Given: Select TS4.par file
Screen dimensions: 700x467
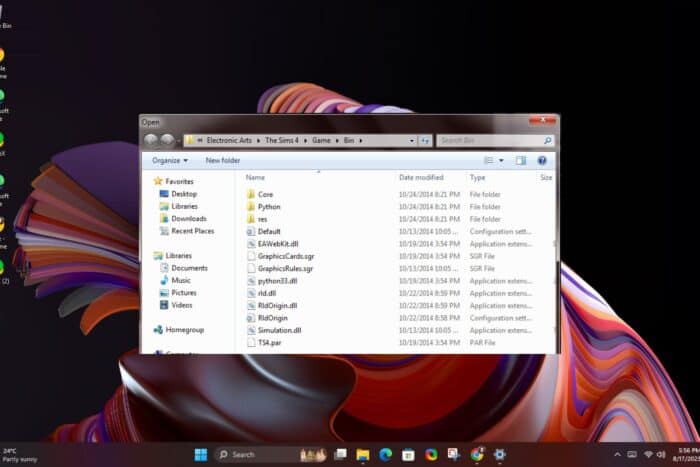Looking at the screenshot, I should (x=269, y=343).
